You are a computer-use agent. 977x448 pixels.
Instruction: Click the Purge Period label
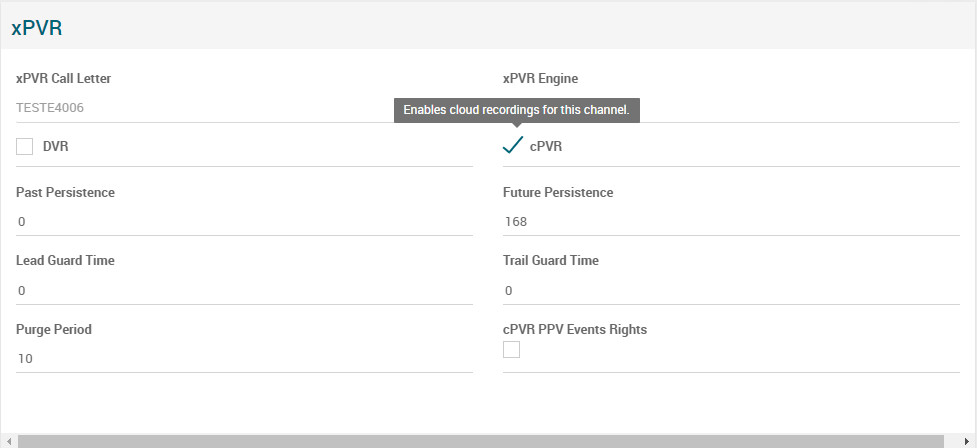[54, 329]
